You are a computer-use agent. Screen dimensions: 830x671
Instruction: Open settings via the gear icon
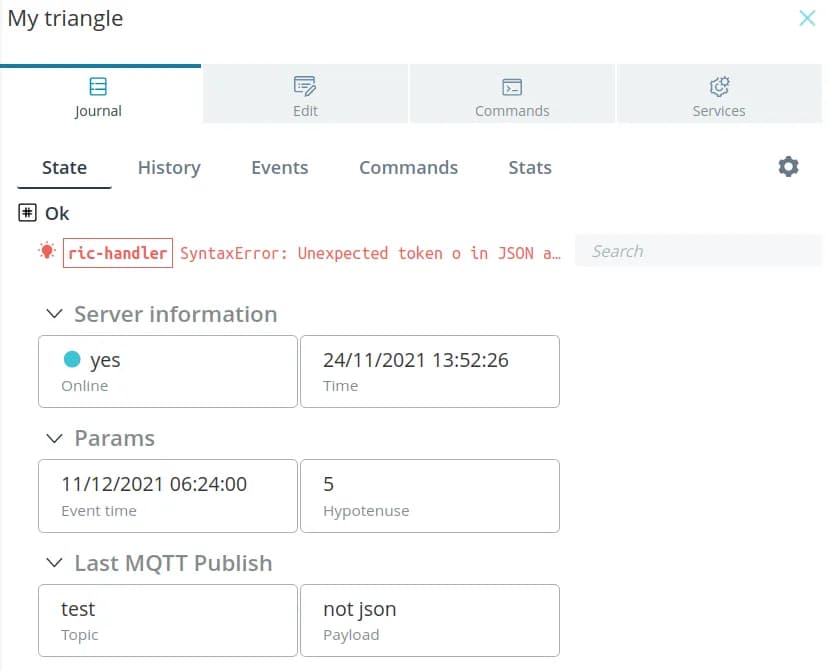coord(788,167)
